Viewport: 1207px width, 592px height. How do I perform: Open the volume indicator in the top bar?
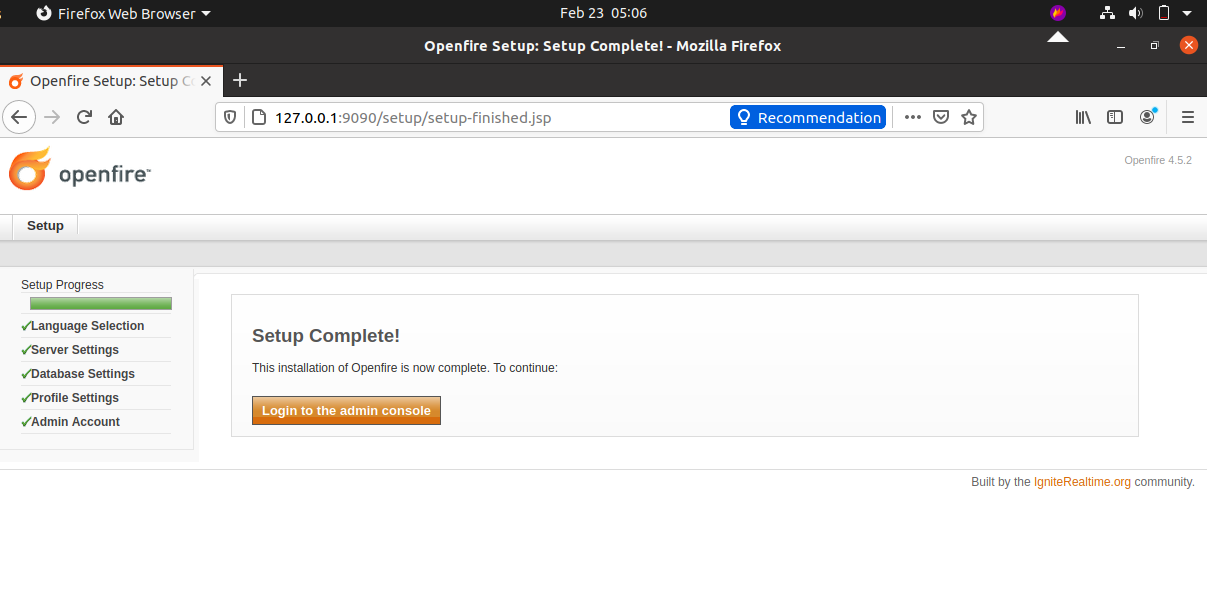coord(1135,13)
